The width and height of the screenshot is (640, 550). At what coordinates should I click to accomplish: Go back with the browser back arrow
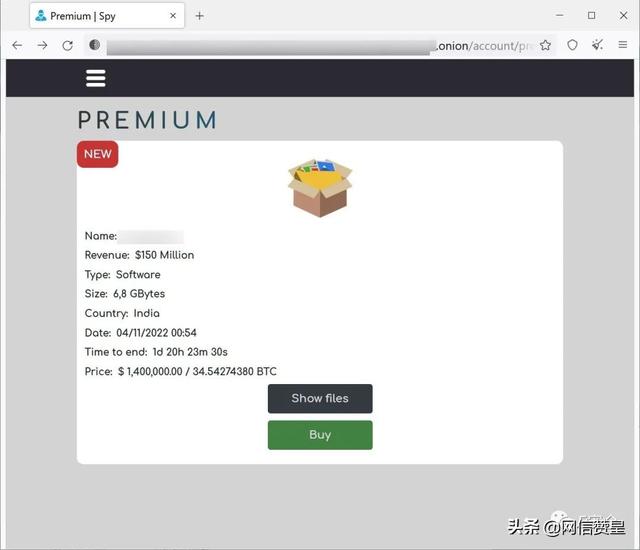tap(17, 45)
